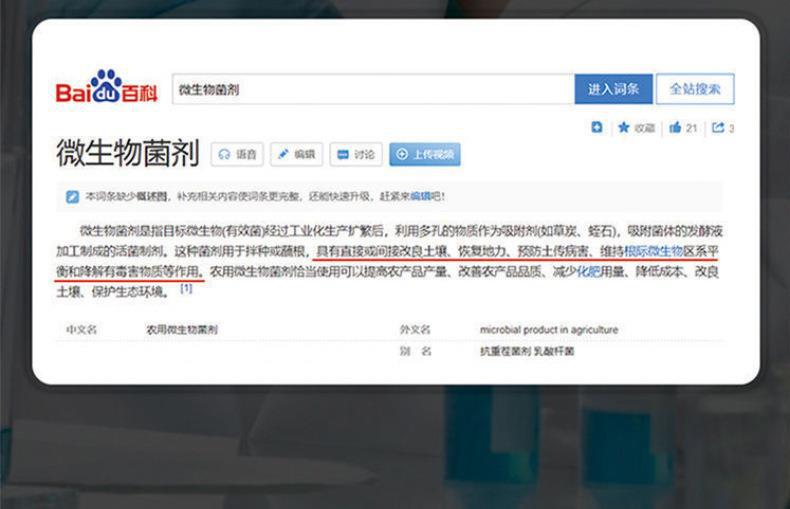Click the star 收藏 favorite icon

click(x=624, y=128)
